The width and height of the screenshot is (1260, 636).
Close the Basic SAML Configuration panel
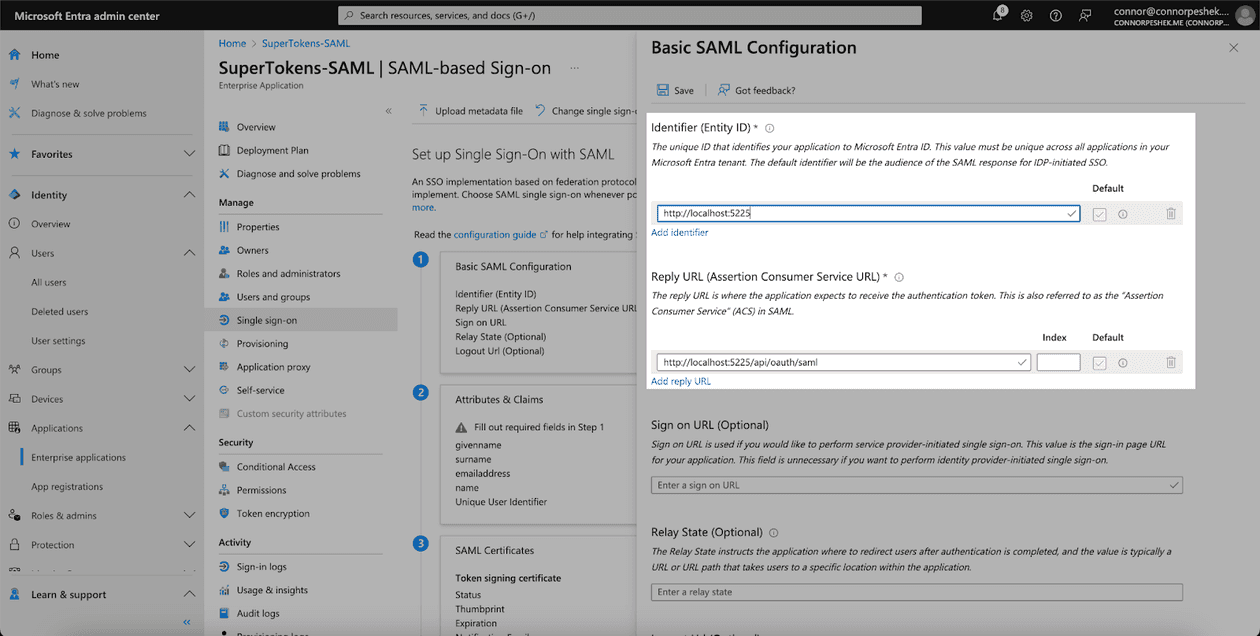(1233, 48)
